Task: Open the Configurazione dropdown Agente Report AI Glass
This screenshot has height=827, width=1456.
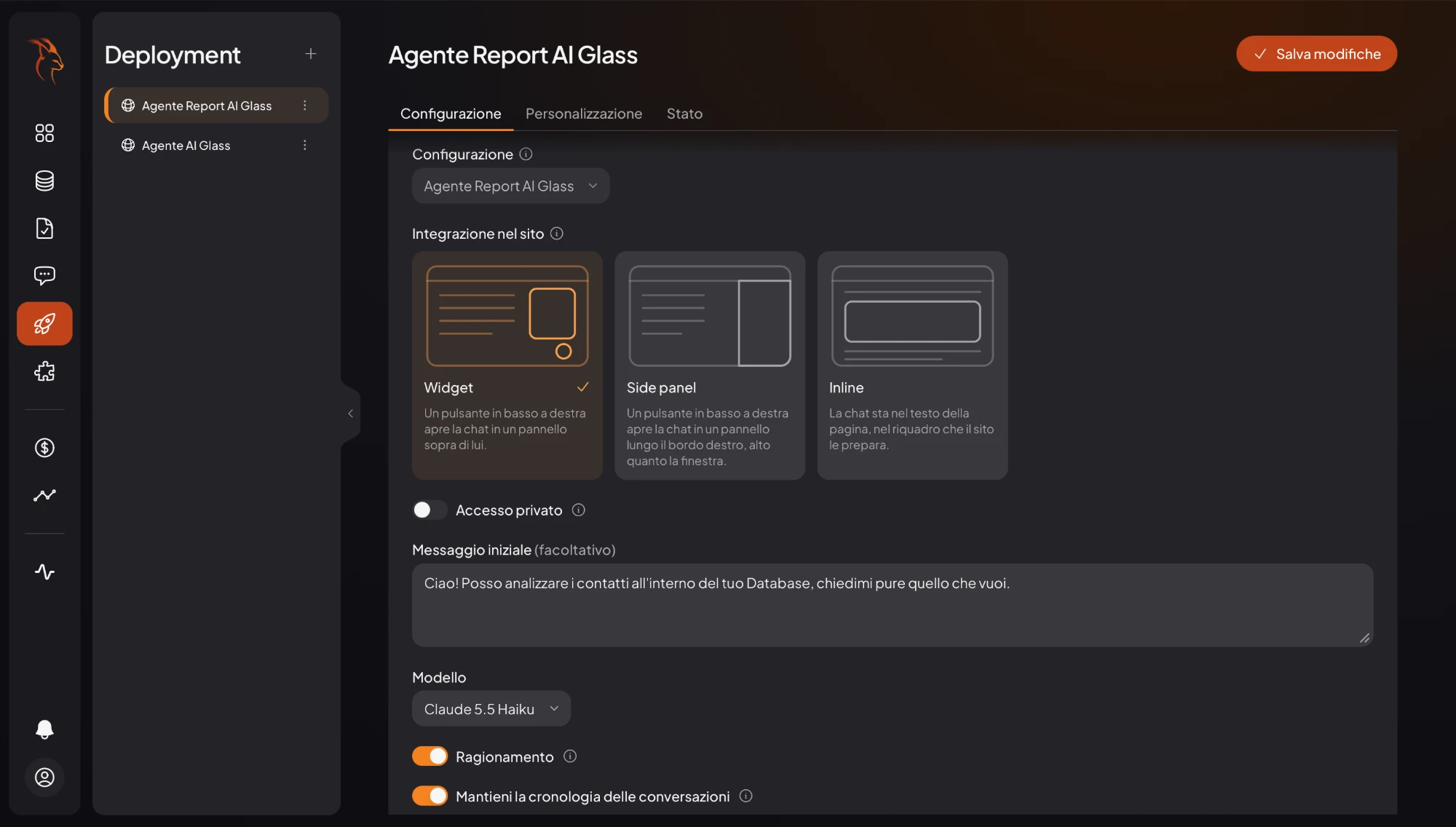Action: [x=510, y=186]
